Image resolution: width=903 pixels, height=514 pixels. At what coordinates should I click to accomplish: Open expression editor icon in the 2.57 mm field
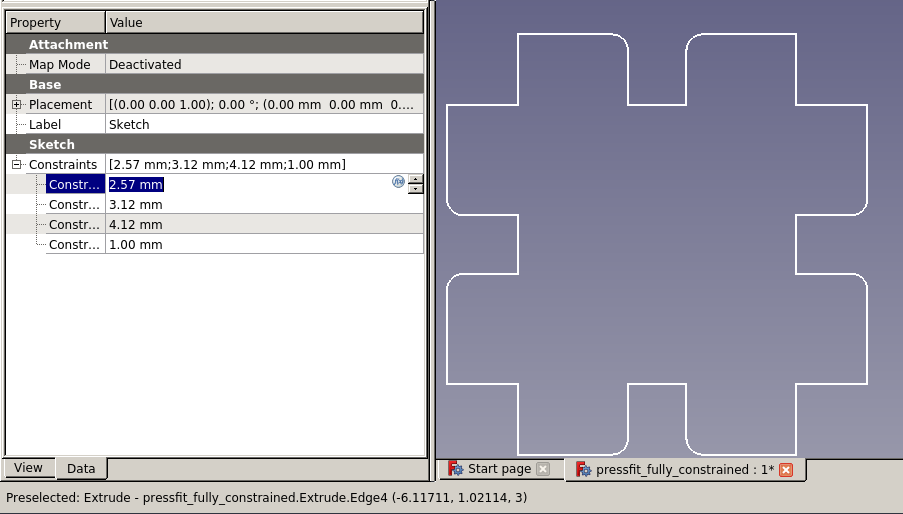(398, 182)
